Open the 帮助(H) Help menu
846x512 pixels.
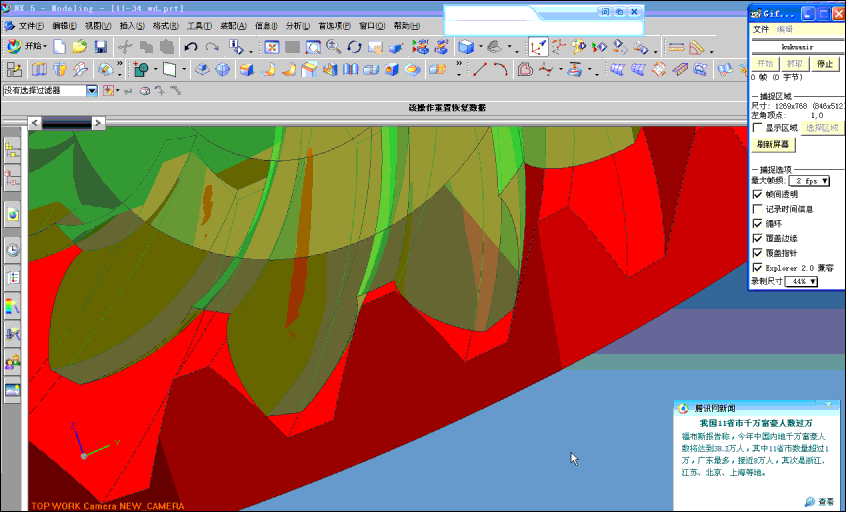pos(406,26)
